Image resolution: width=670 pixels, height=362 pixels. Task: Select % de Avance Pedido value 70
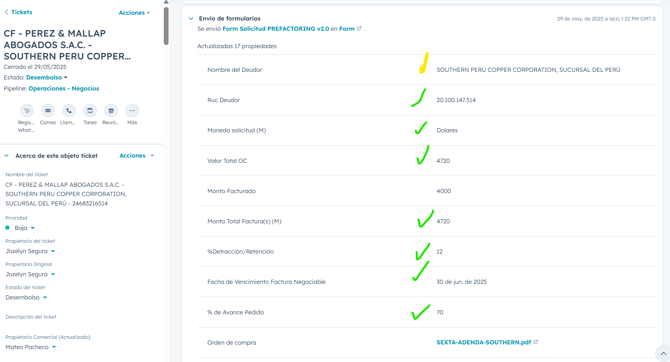pyautogui.click(x=440, y=312)
